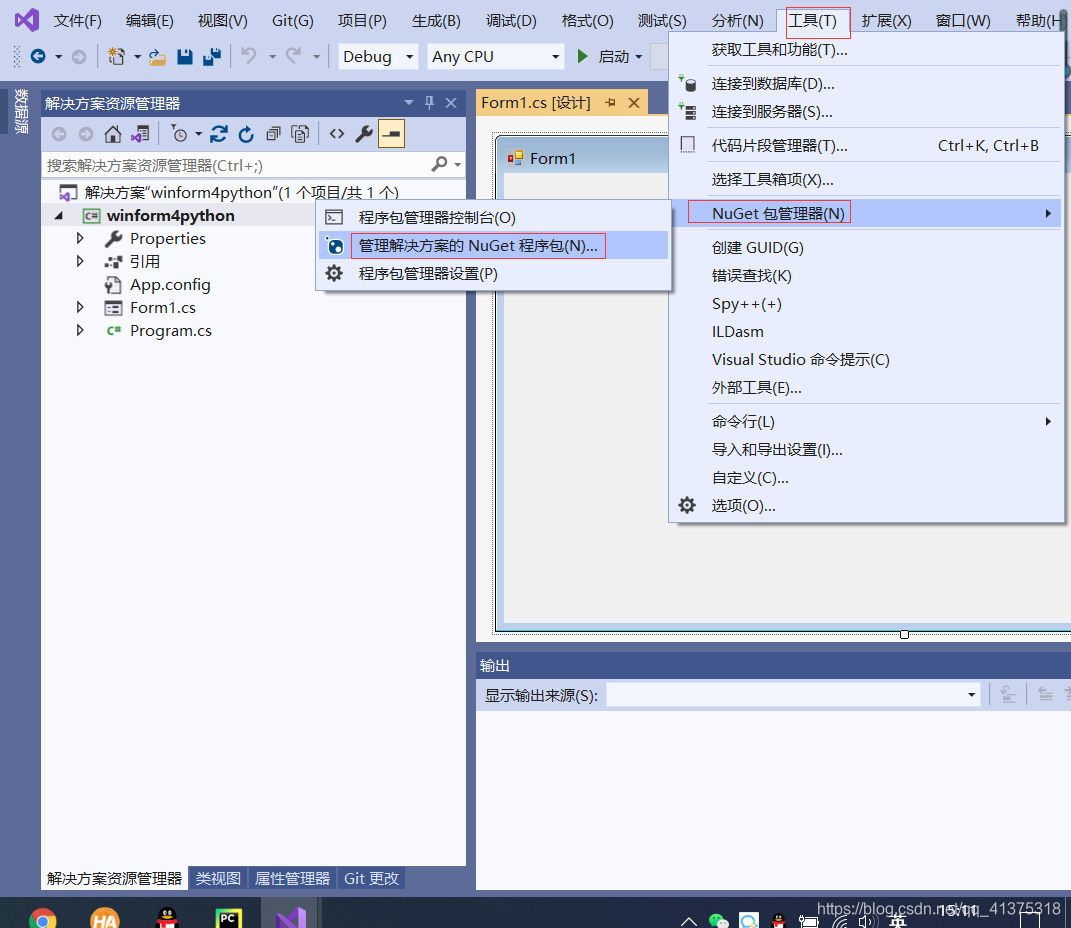Save all files using the toolbar icon
Image resolution: width=1071 pixels, height=928 pixels.
point(210,56)
